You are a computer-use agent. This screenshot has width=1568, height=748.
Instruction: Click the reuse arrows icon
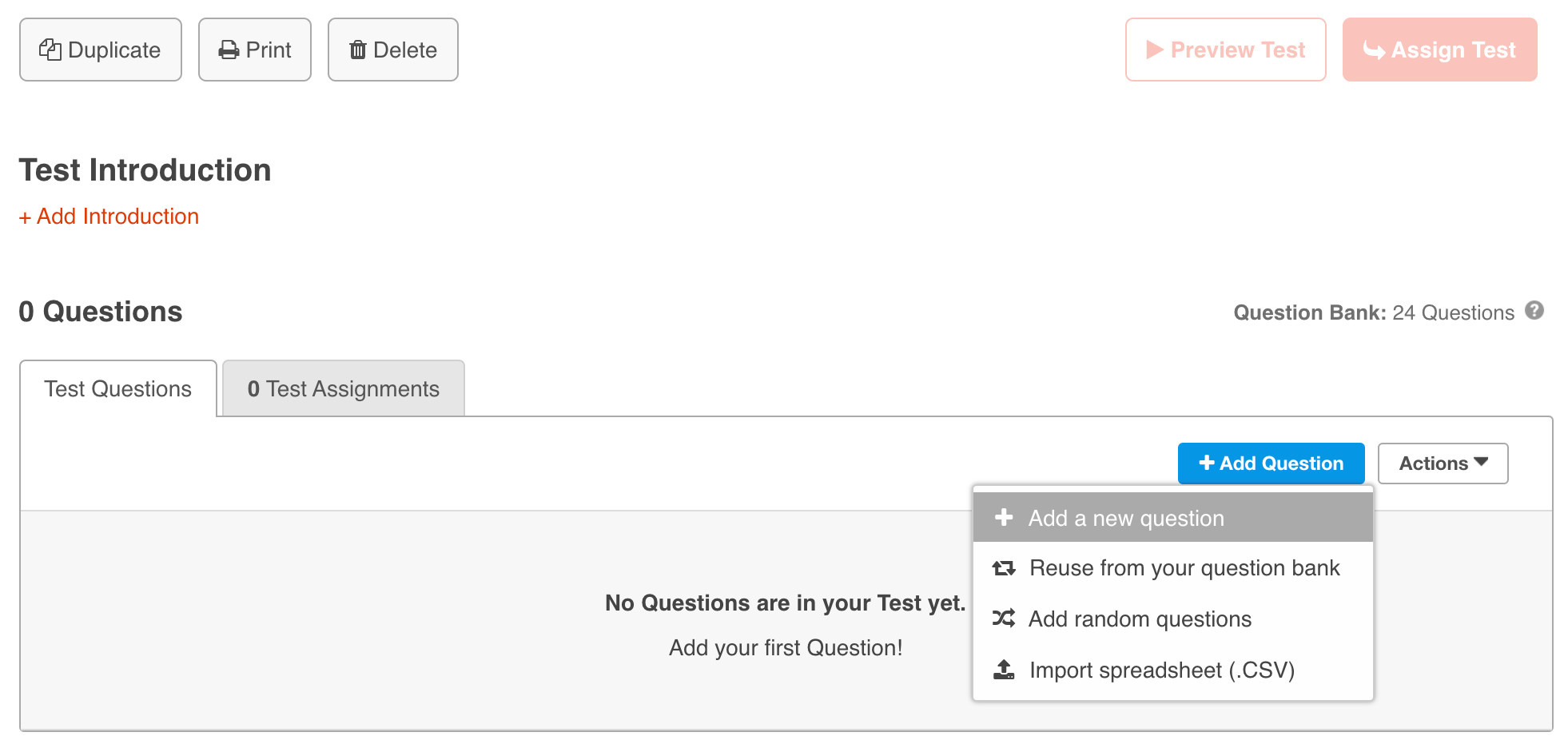pos(1004,567)
